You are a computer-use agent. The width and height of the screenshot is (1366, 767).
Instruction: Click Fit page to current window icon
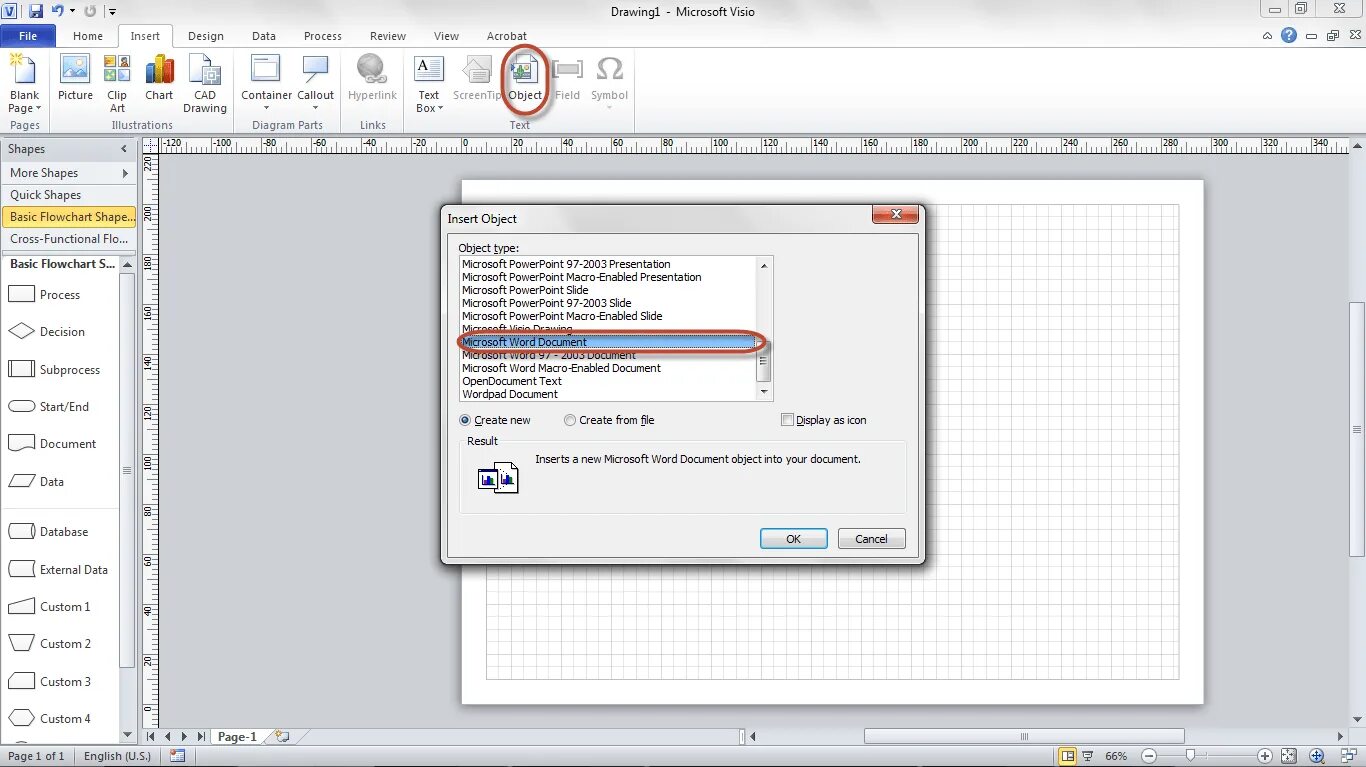click(x=1289, y=756)
